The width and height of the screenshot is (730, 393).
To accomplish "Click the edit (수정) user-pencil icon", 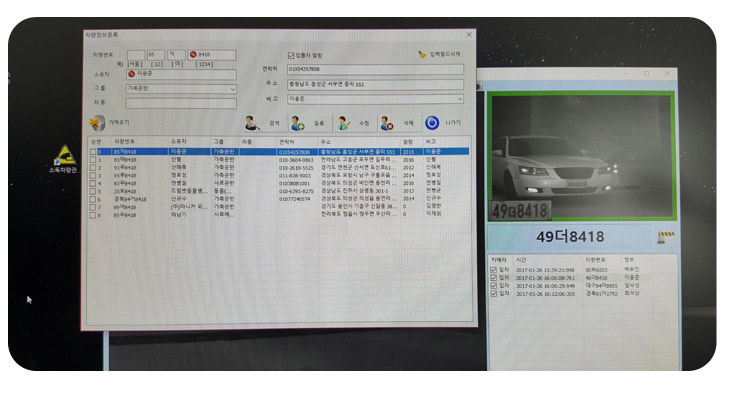I will click(x=344, y=123).
